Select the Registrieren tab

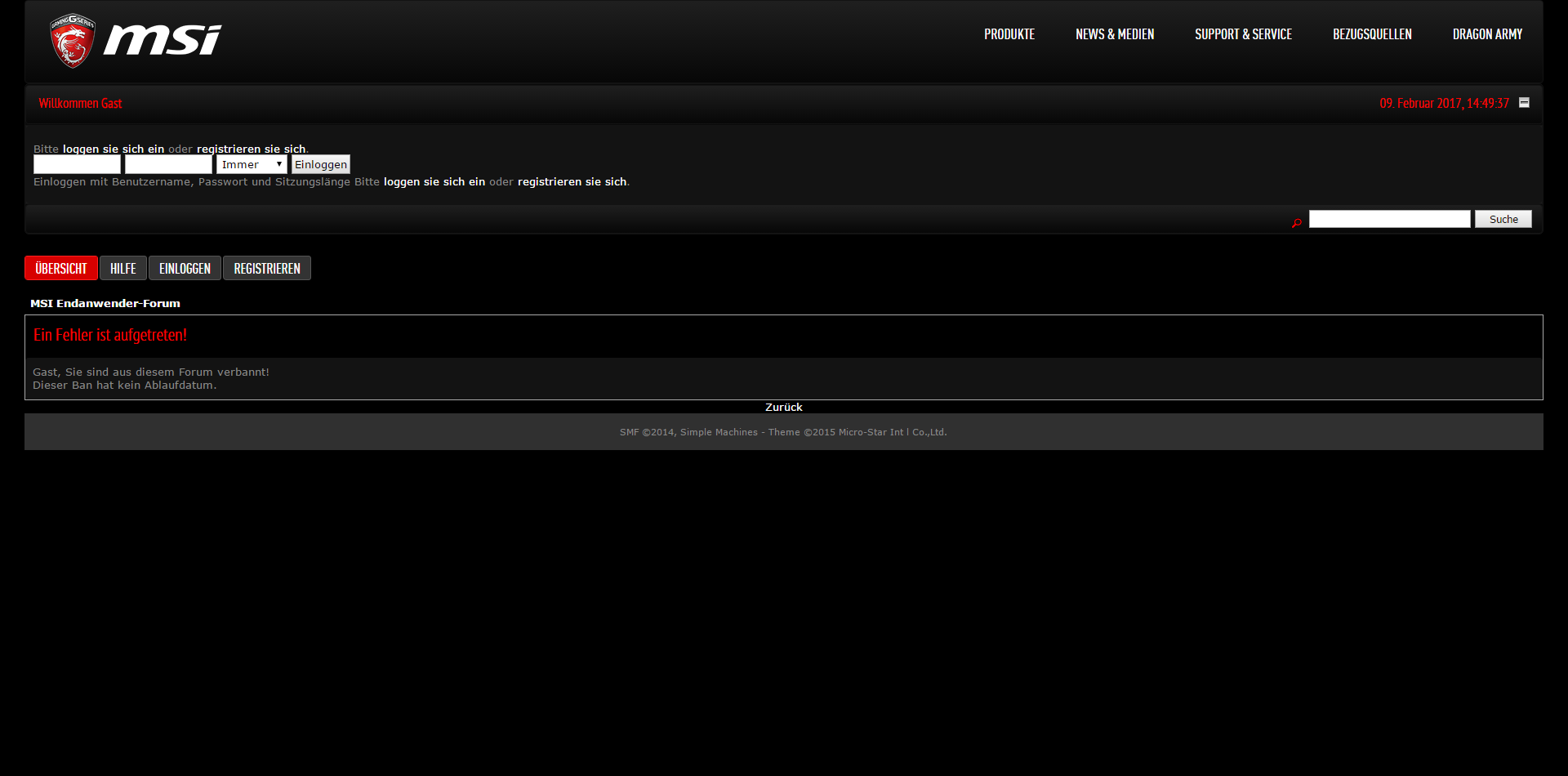point(267,268)
